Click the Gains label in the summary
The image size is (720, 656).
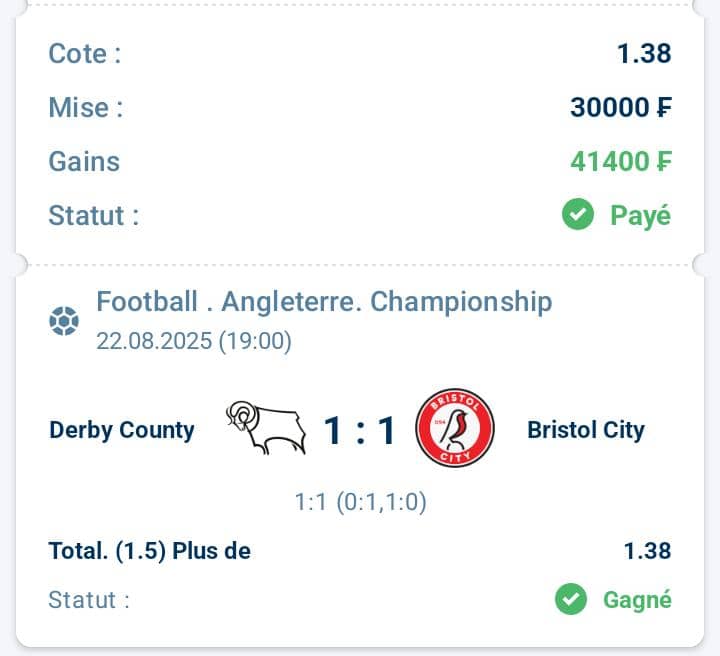click(x=84, y=161)
